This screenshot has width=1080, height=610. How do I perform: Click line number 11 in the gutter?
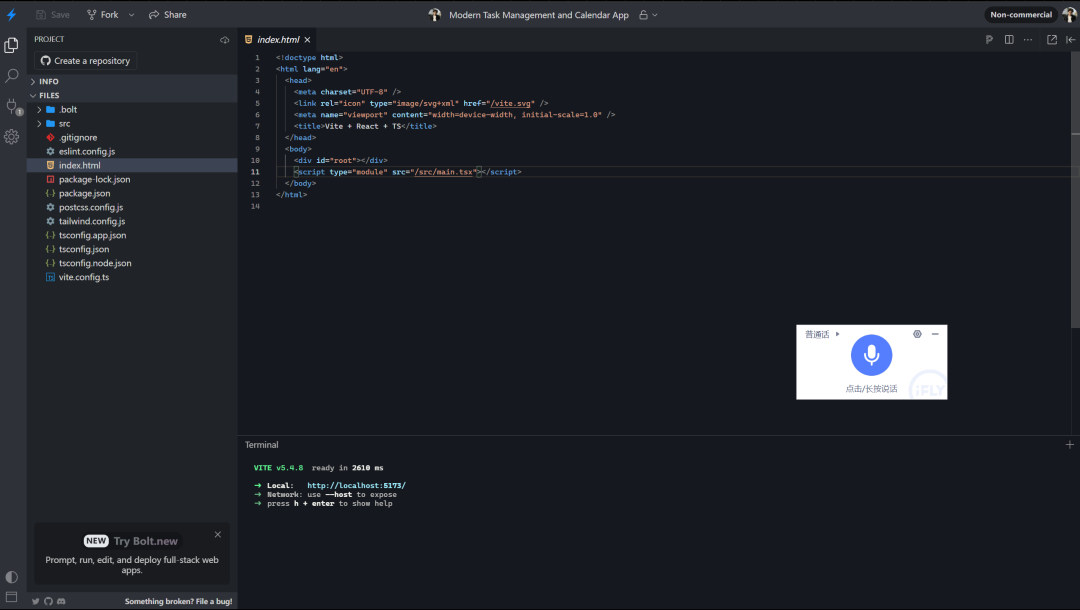pos(256,172)
